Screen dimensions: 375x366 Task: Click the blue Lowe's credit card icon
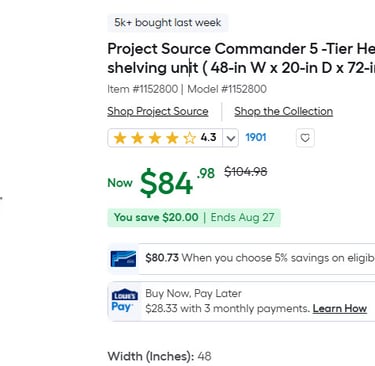point(123,259)
